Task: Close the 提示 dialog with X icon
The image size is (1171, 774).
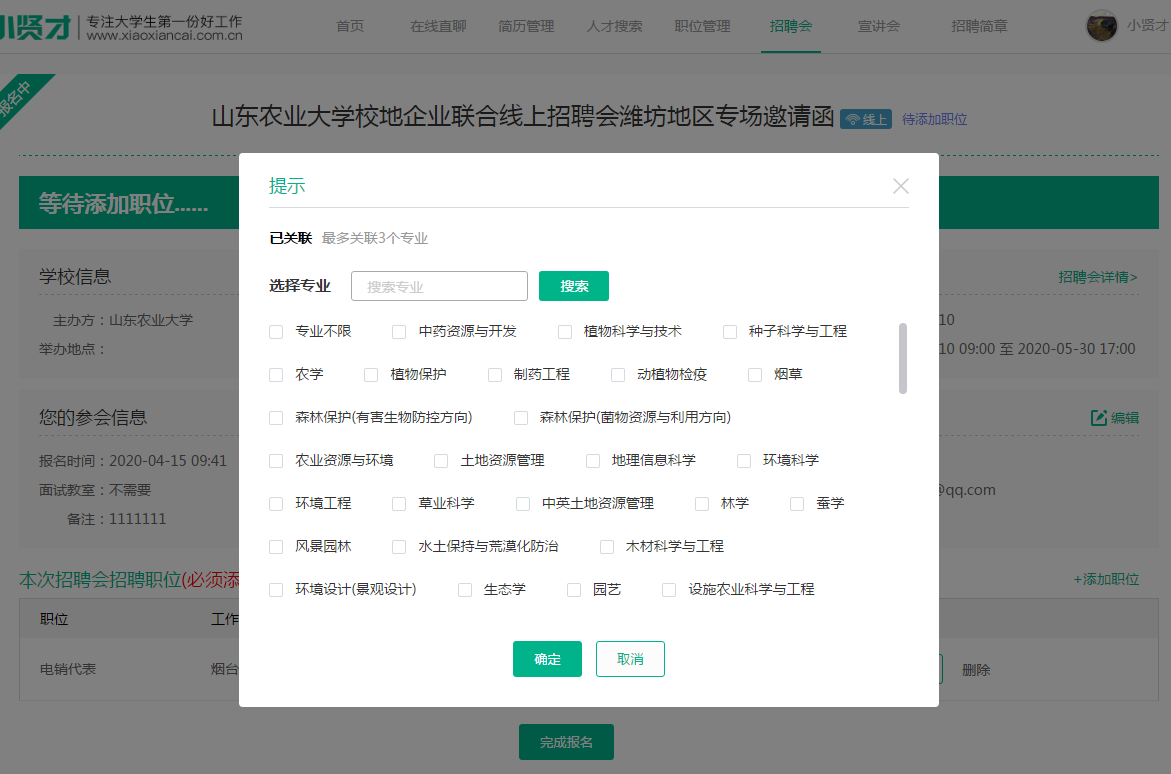Action: click(900, 186)
